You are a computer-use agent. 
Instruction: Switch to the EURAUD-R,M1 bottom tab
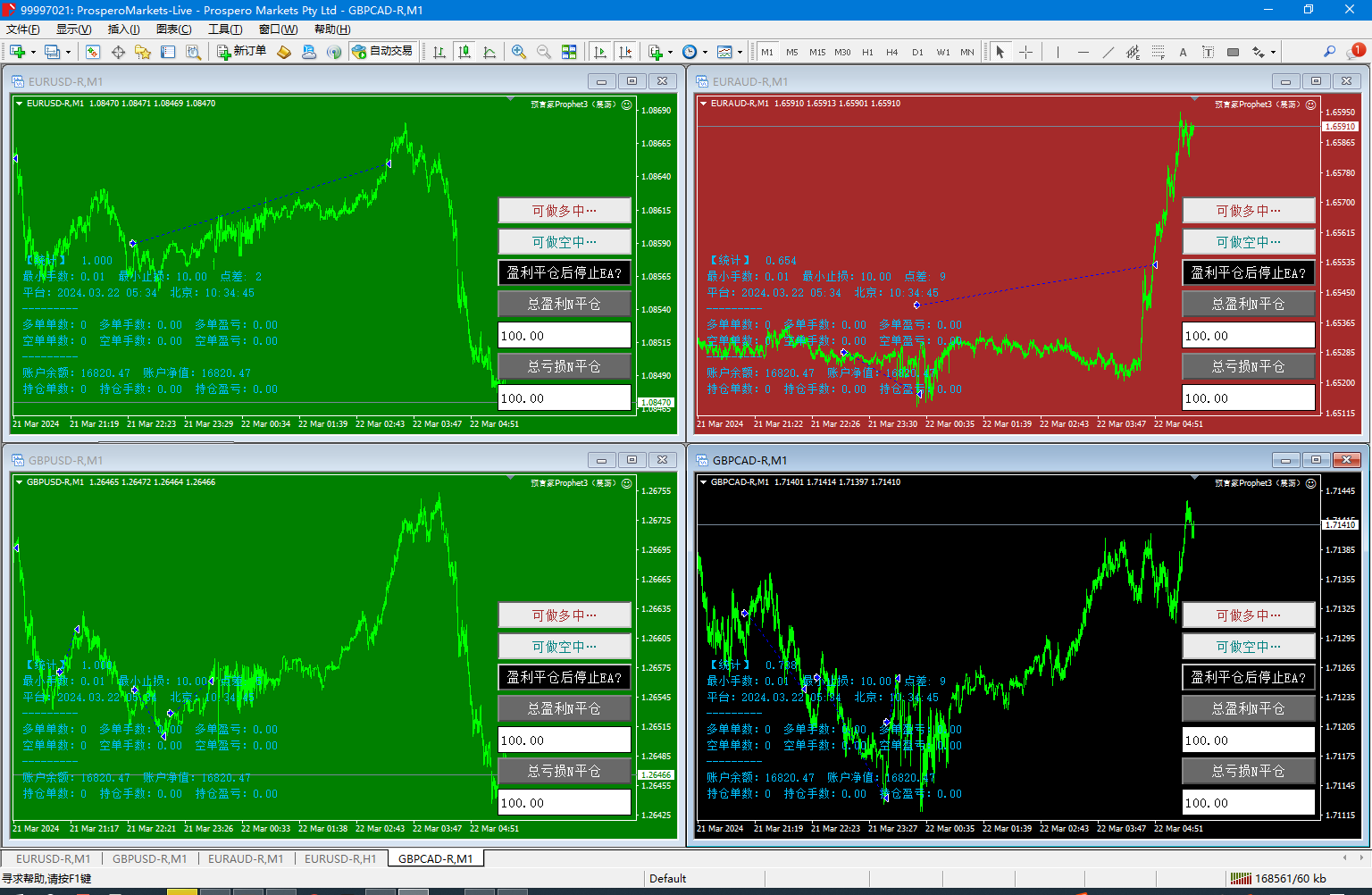[246, 859]
